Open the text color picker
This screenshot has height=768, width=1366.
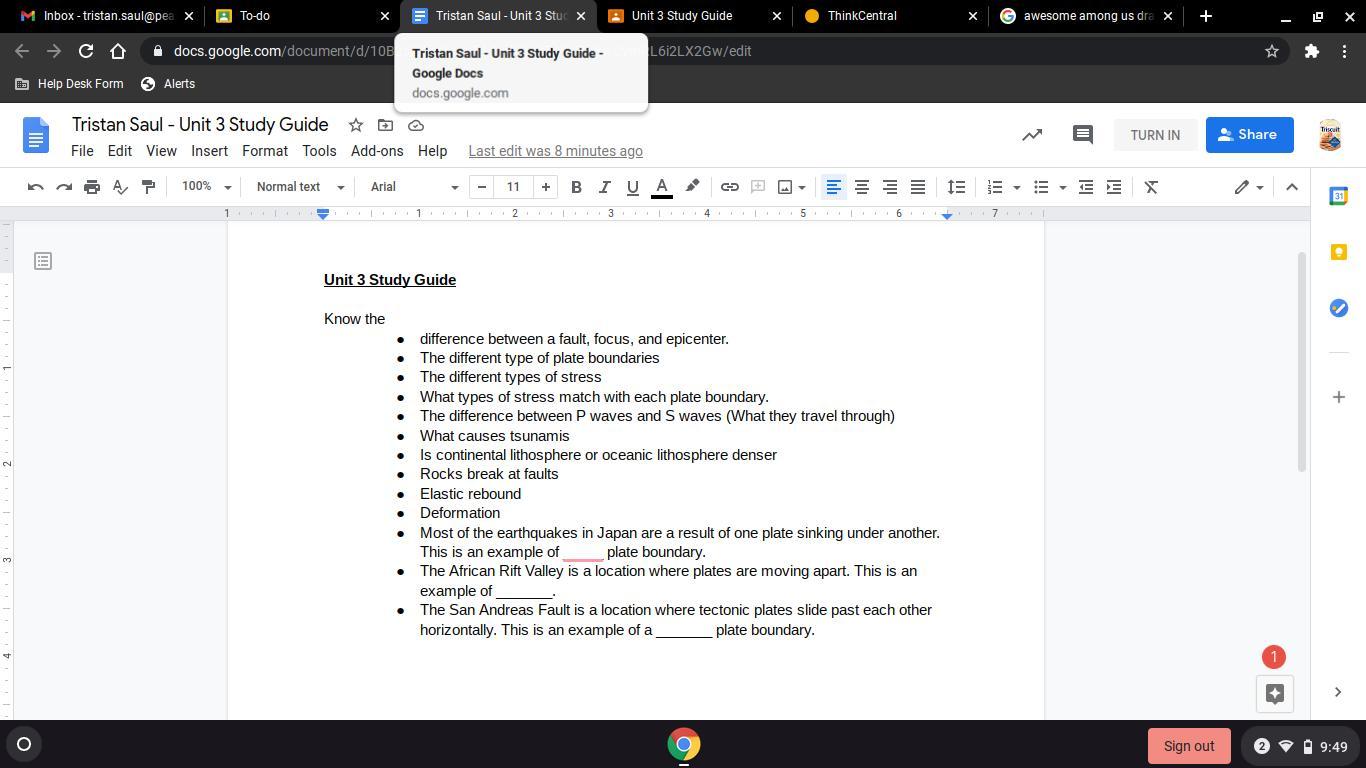(662, 187)
